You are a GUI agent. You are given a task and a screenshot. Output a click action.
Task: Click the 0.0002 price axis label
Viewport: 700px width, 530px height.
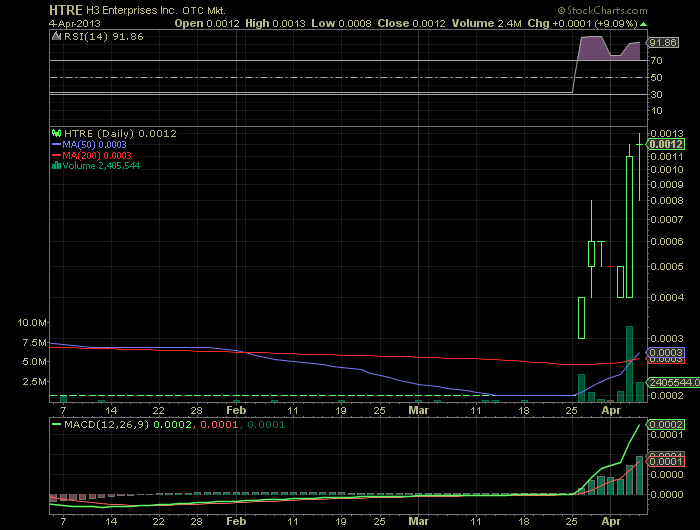(667, 396)
